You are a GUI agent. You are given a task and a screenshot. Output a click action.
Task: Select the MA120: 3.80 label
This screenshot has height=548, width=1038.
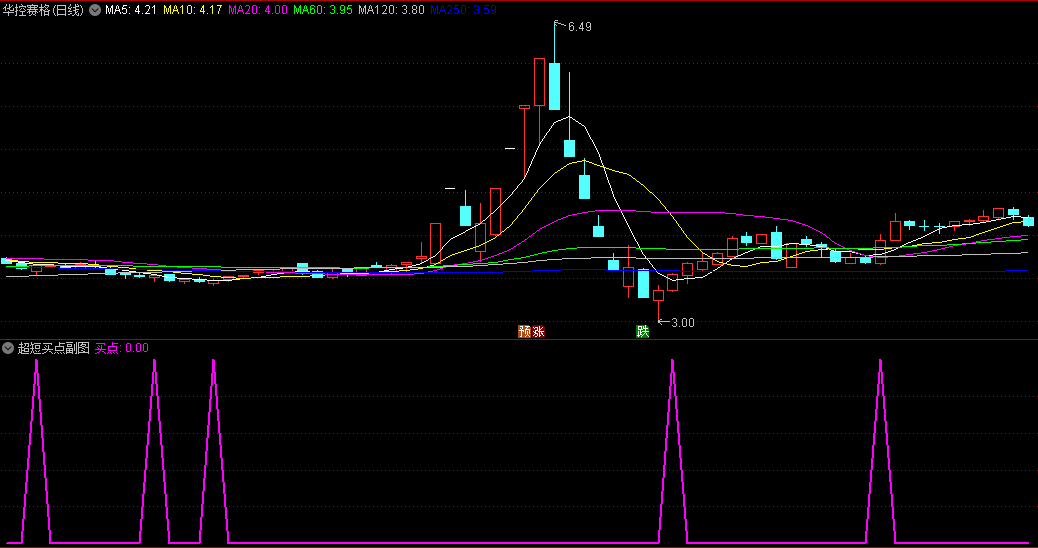[x=390, y=9]
